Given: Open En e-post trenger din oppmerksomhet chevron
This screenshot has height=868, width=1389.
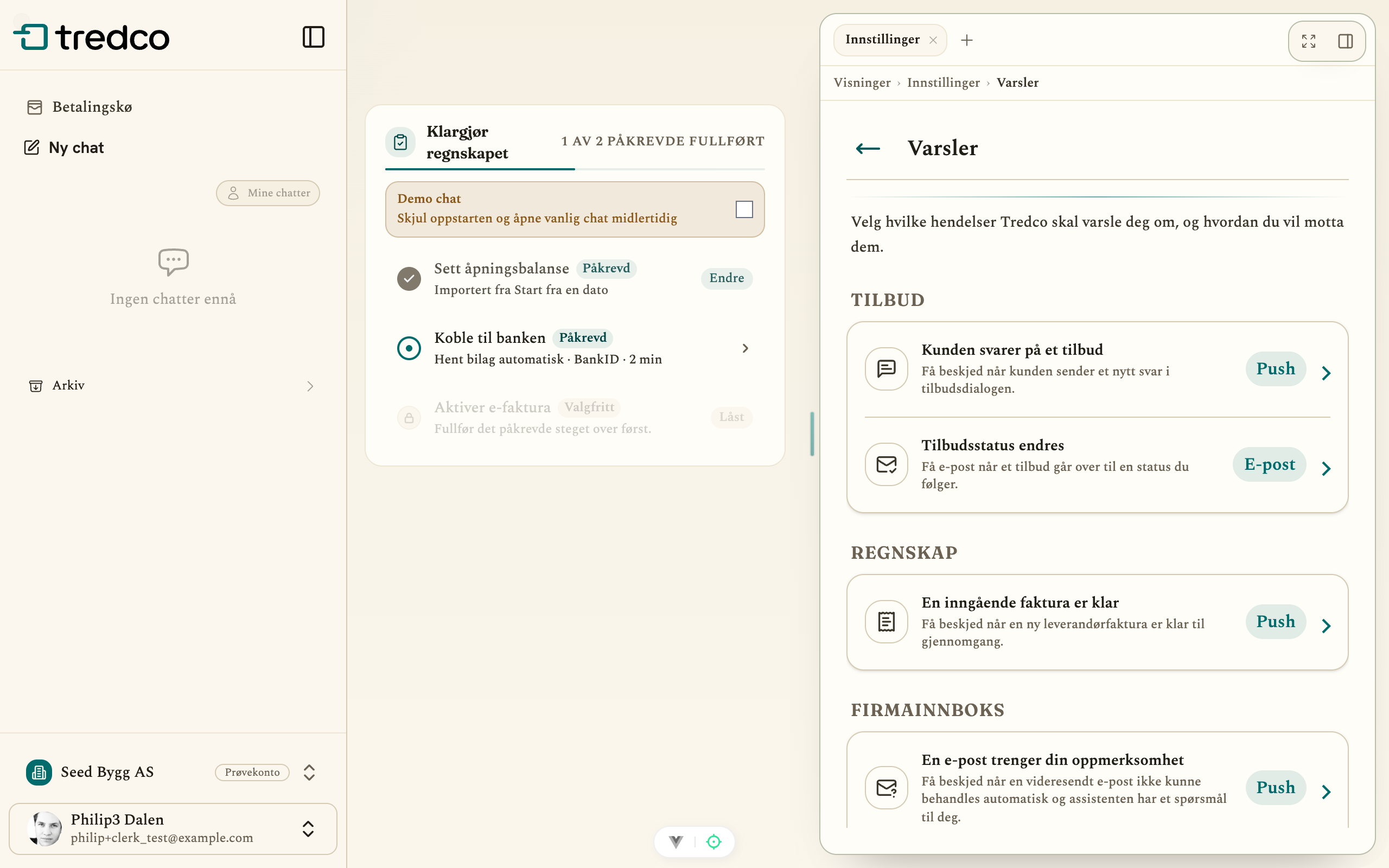Looking at the screenshot, I should click(1326, 792).
